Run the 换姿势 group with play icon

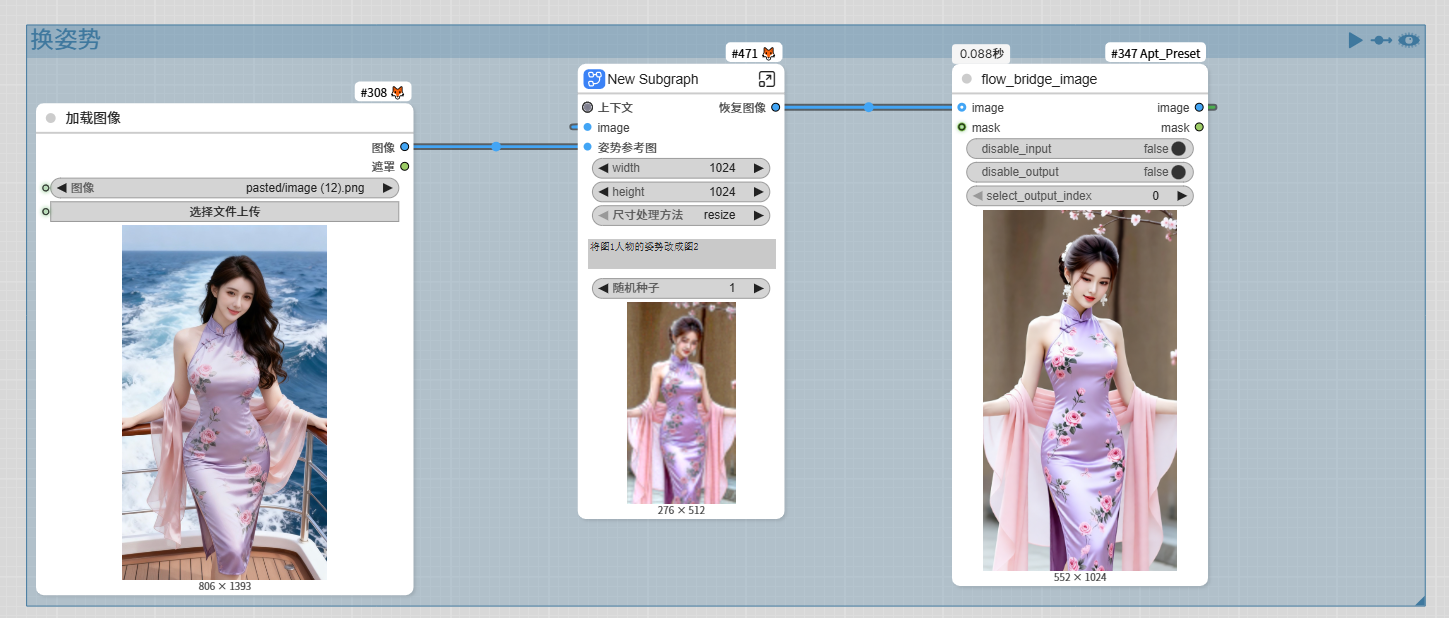(x=1355, y=40)
